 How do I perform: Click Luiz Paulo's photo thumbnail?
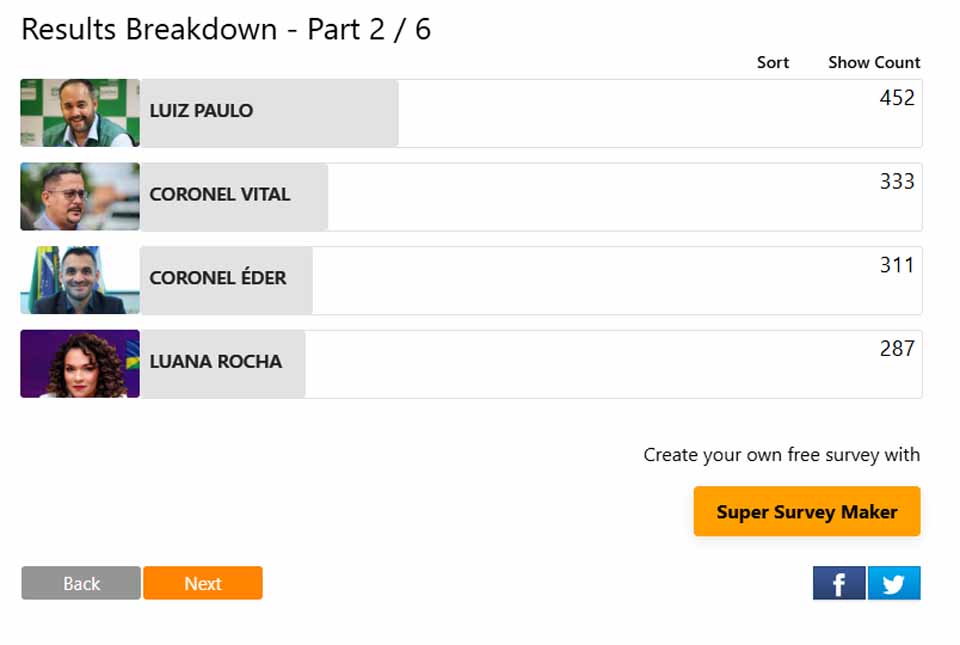point(80,113)
